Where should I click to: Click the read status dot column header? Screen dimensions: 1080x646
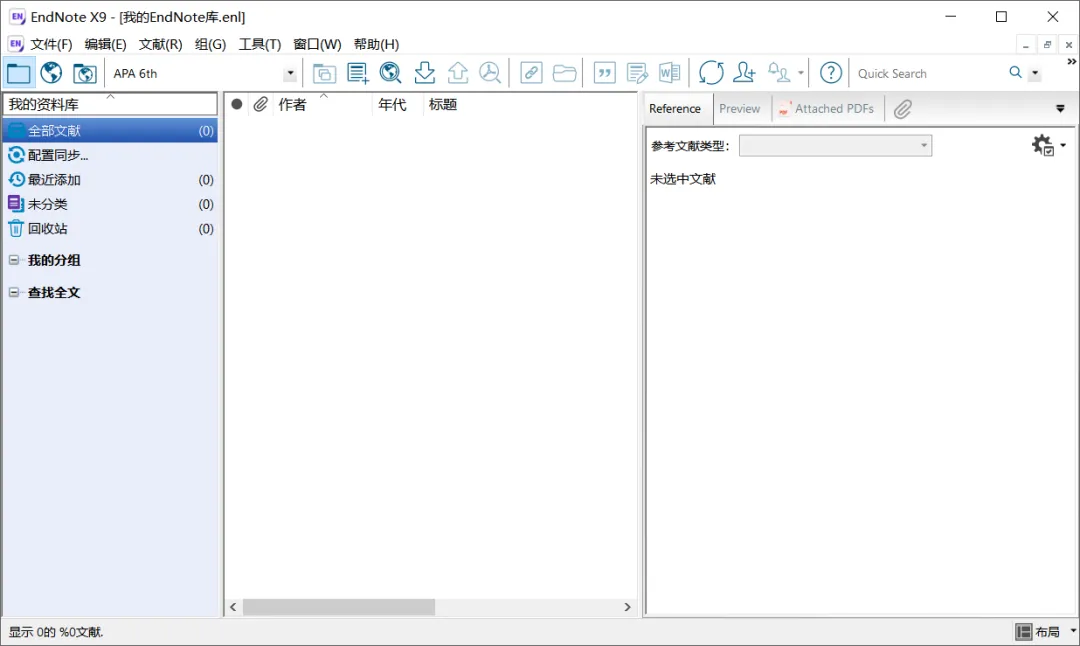[x=236, y=105]
